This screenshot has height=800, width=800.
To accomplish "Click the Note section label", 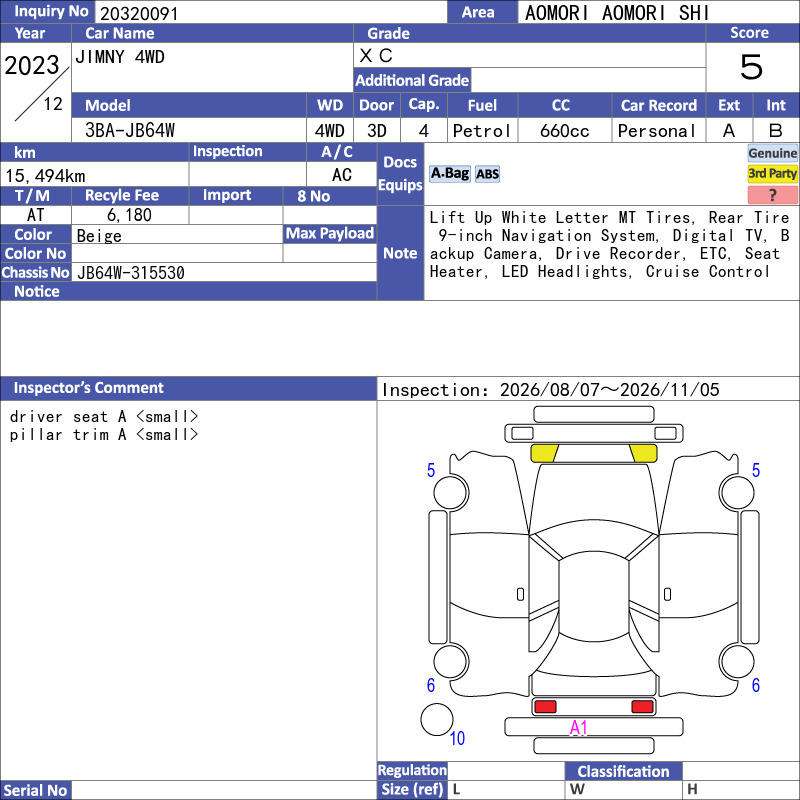I will 400,253.
